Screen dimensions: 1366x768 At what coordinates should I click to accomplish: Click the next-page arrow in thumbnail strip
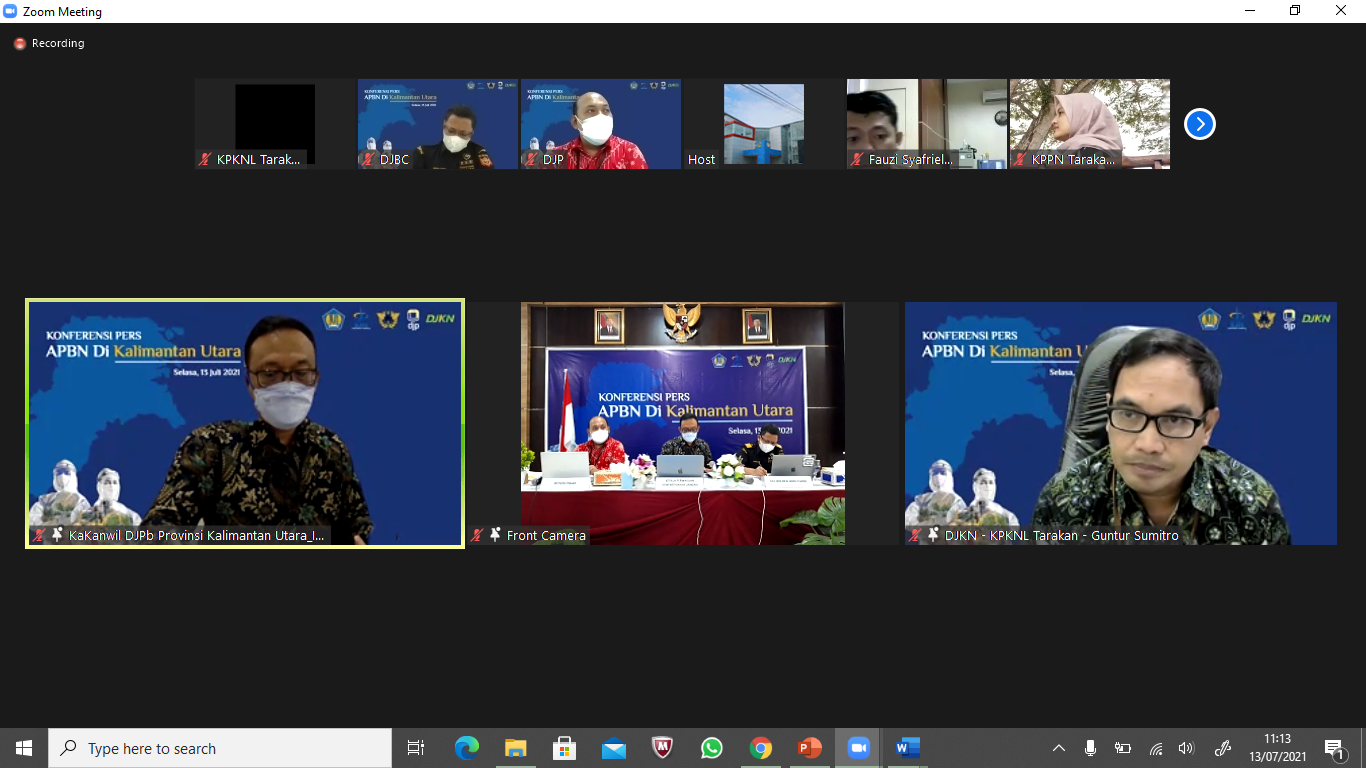1199,124
